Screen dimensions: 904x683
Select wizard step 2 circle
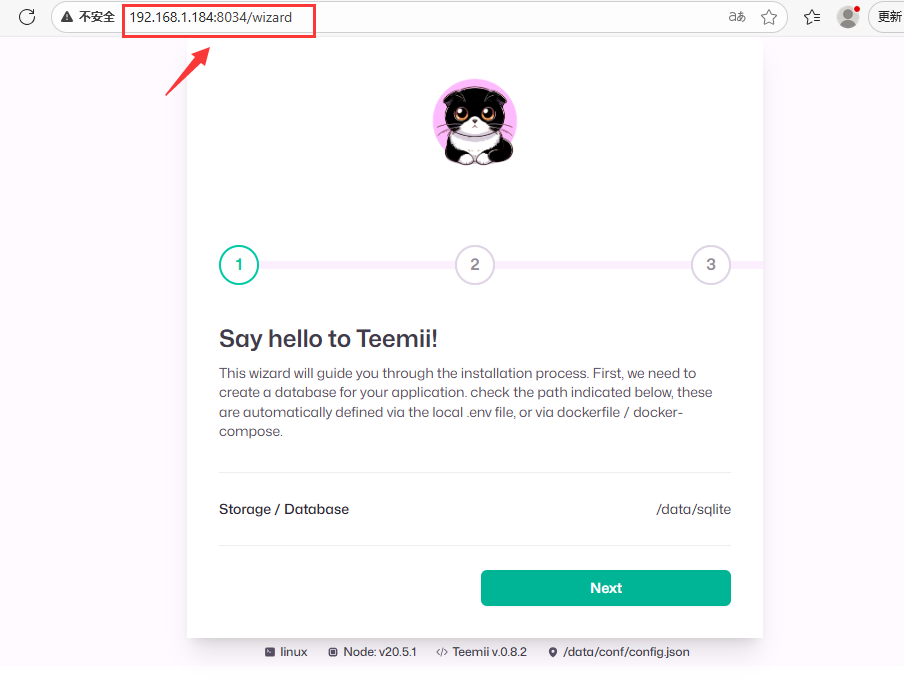tap(474, 265)
